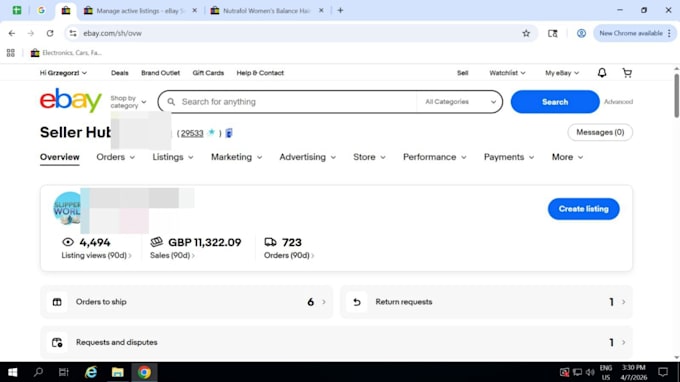Launch Internet Explorer from taskbar
Image resolution: width=680 pixels, height=382 pixels.
91,372
